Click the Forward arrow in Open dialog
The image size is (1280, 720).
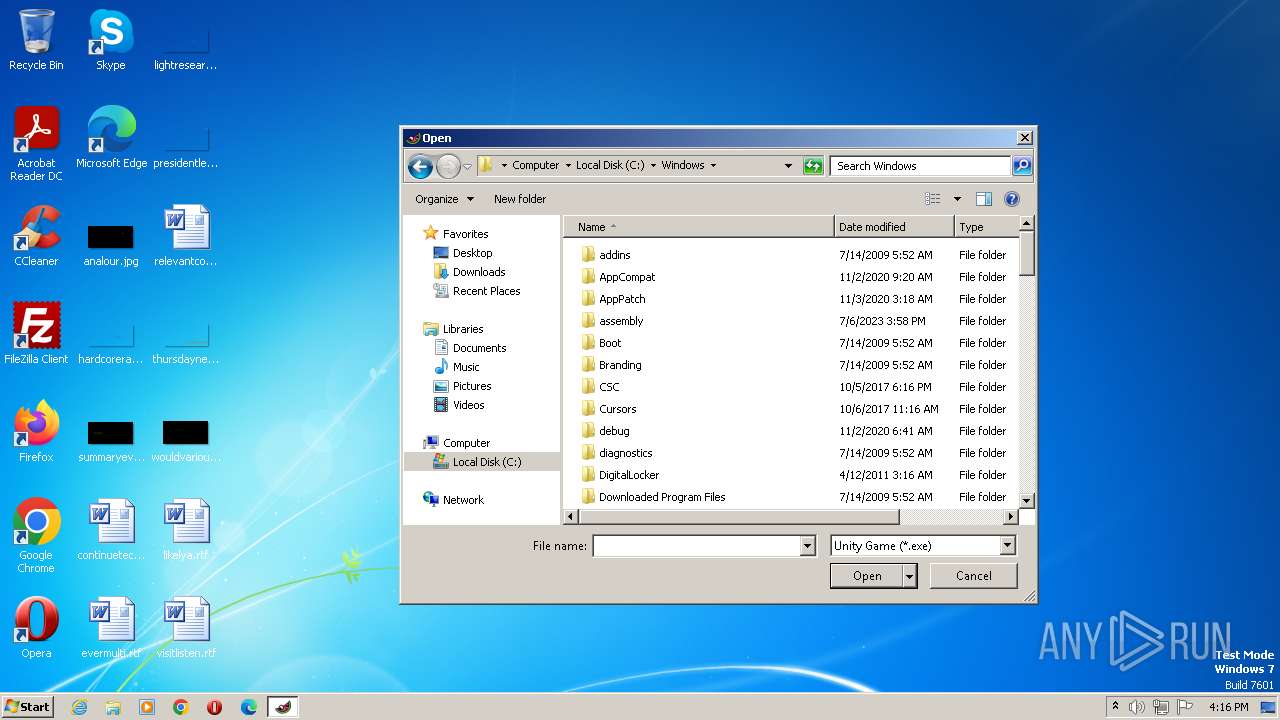[x=448, y=166]
